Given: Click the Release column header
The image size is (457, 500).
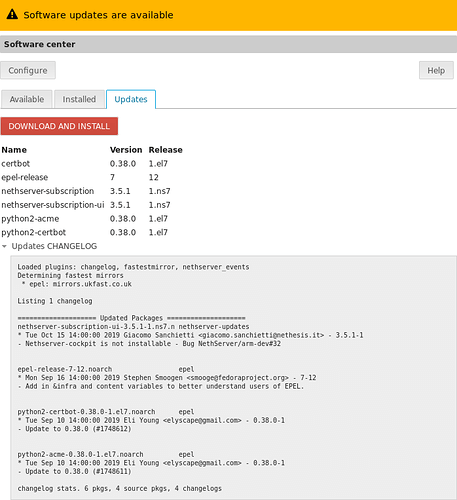Looking at the screenshot, I should pos(166,150).
